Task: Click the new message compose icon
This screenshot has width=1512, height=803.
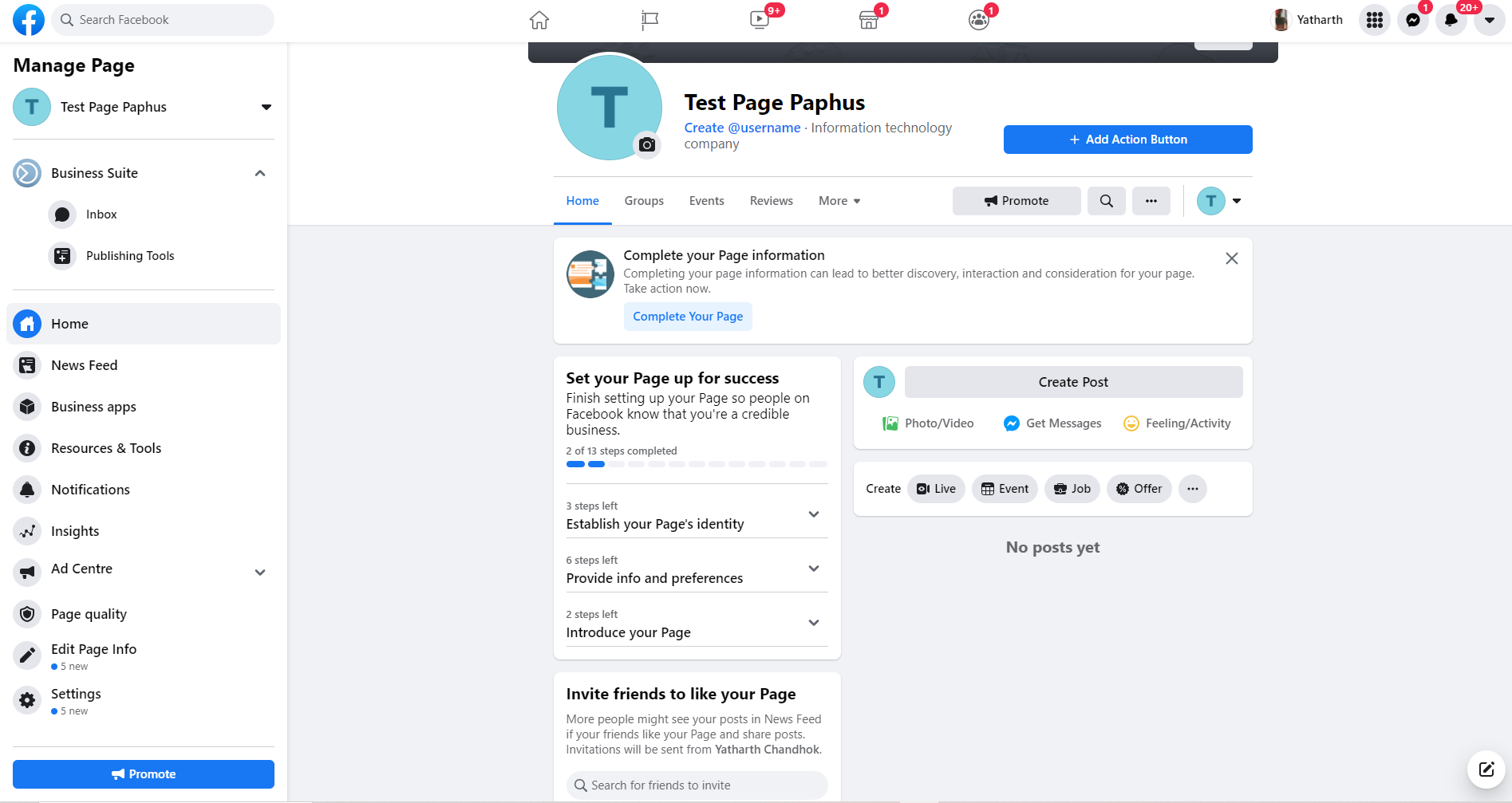Action: pyautogui.click(x=1486, y=770)
